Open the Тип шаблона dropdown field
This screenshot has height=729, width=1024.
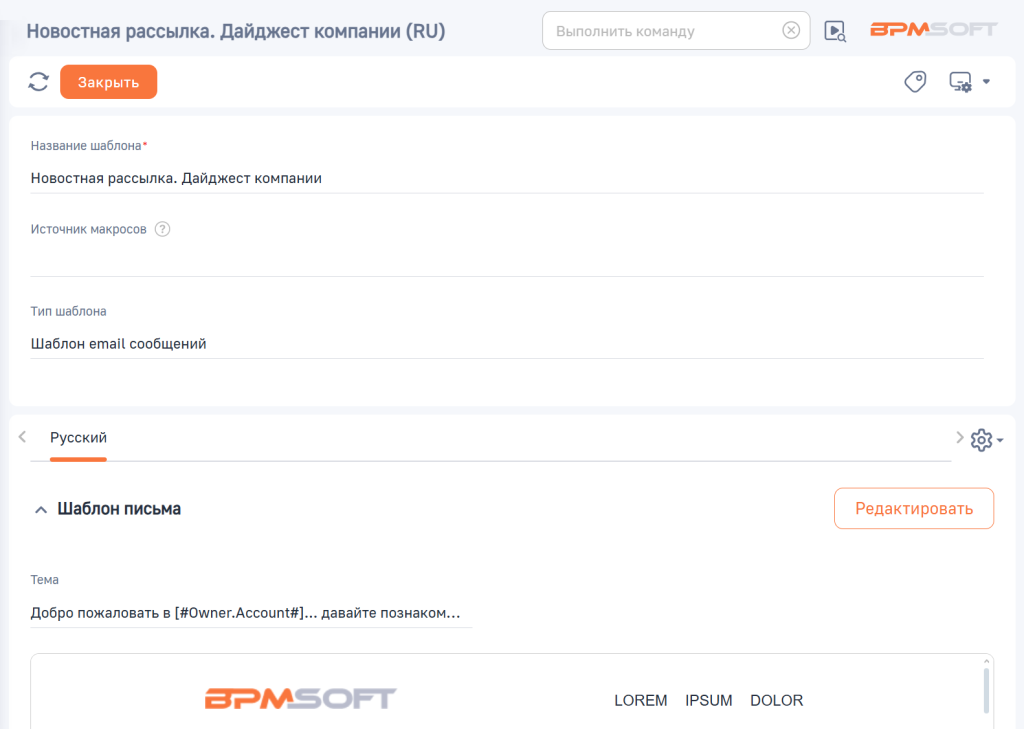click(x=506, y=343)
